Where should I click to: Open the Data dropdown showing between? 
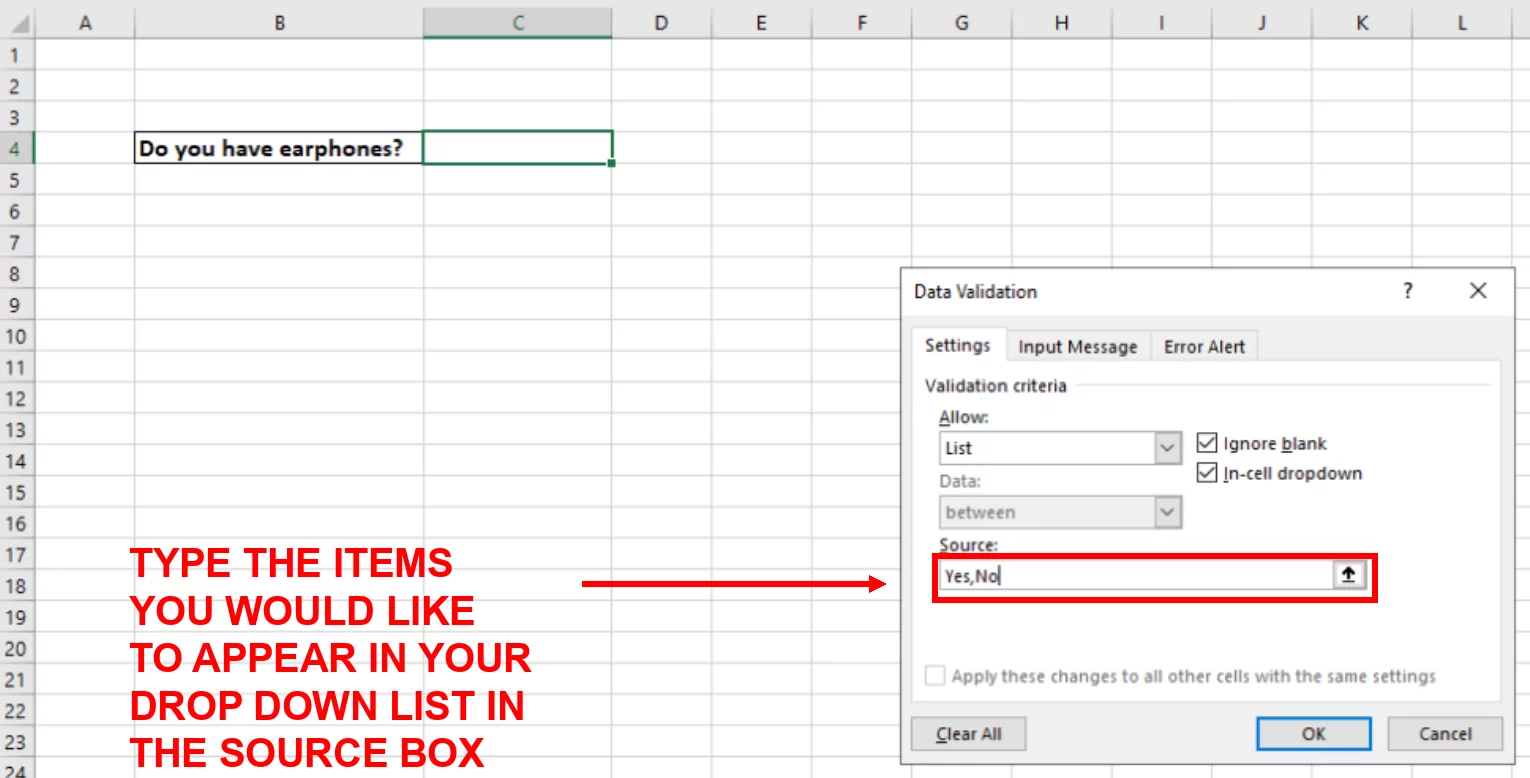pos(1167,512)
